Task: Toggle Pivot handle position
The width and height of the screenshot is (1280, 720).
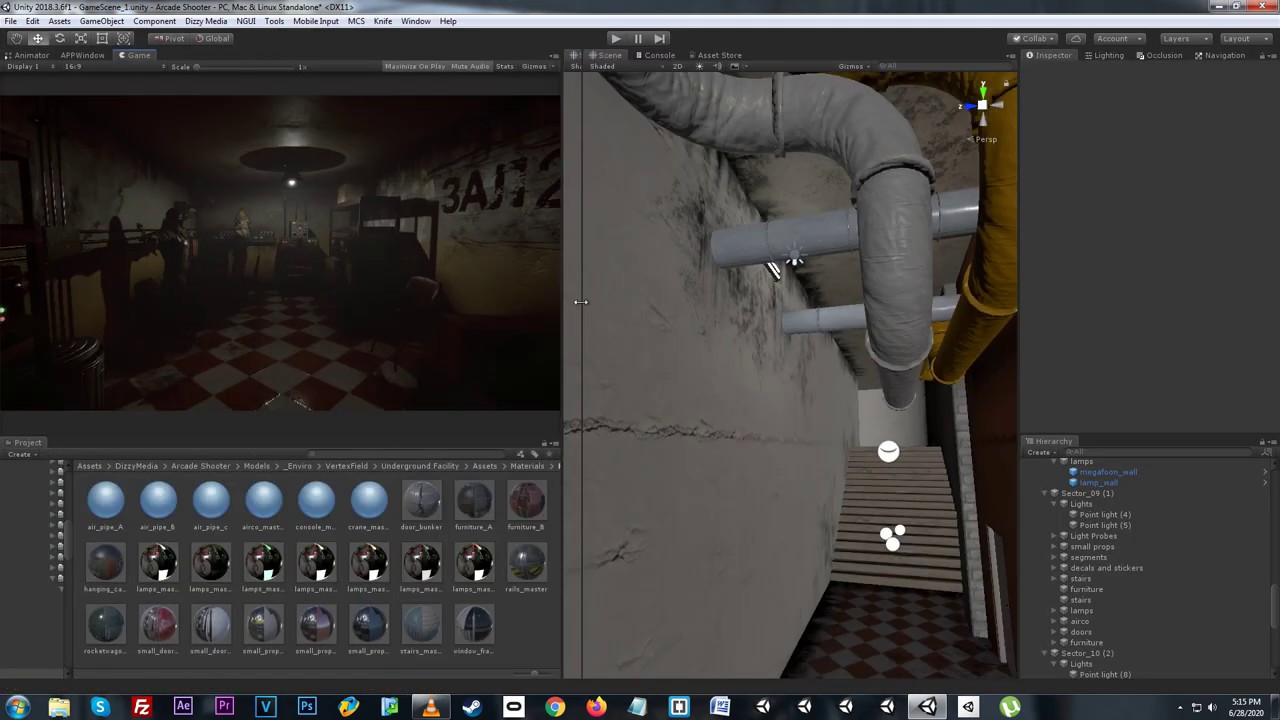Action: point(170,38)
